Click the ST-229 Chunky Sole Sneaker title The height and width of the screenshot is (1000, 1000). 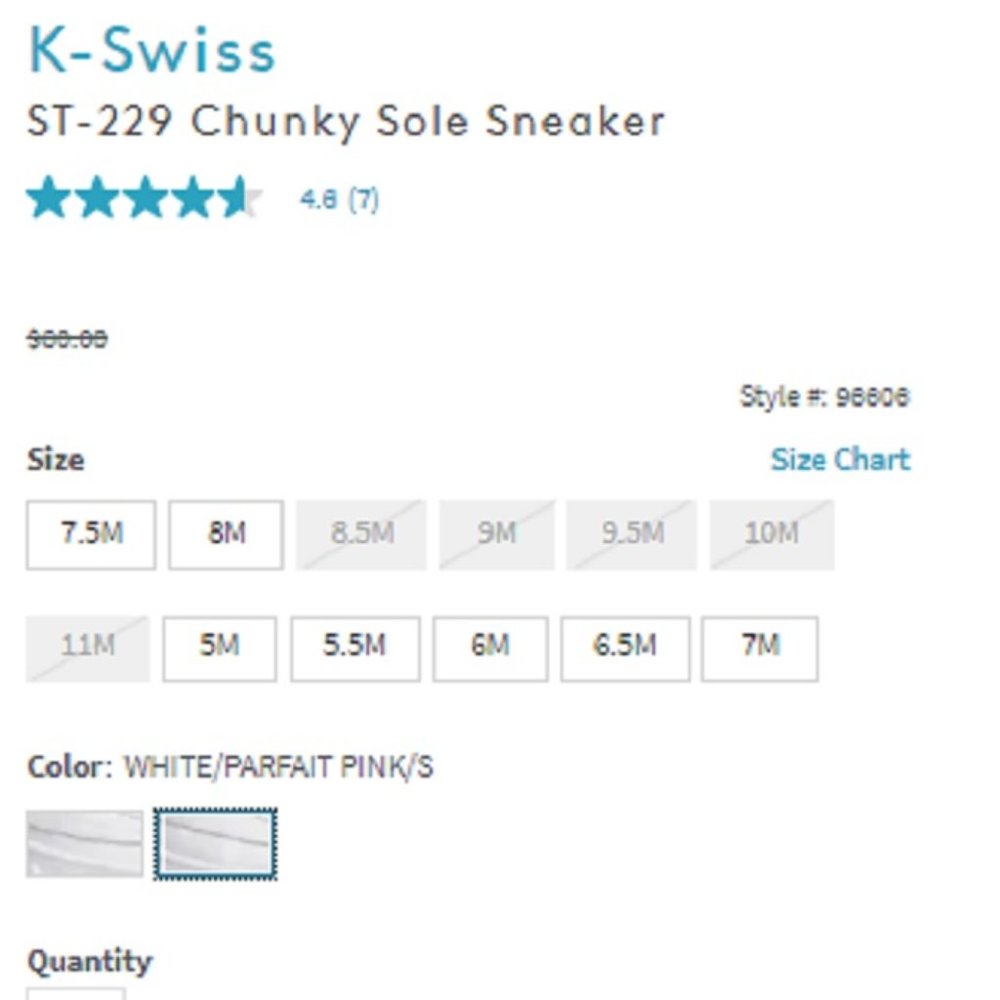click(x=345, y=120)
